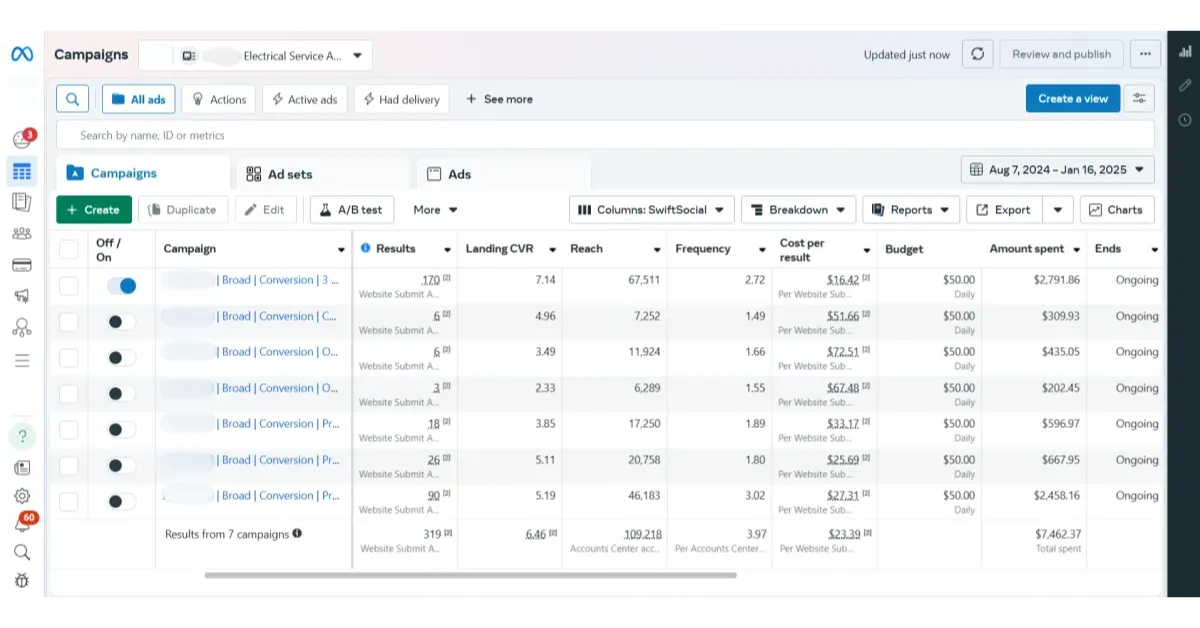Open the More actions dropdown
The width and height of the screenshot is (1200, 628).
point(435,210)
